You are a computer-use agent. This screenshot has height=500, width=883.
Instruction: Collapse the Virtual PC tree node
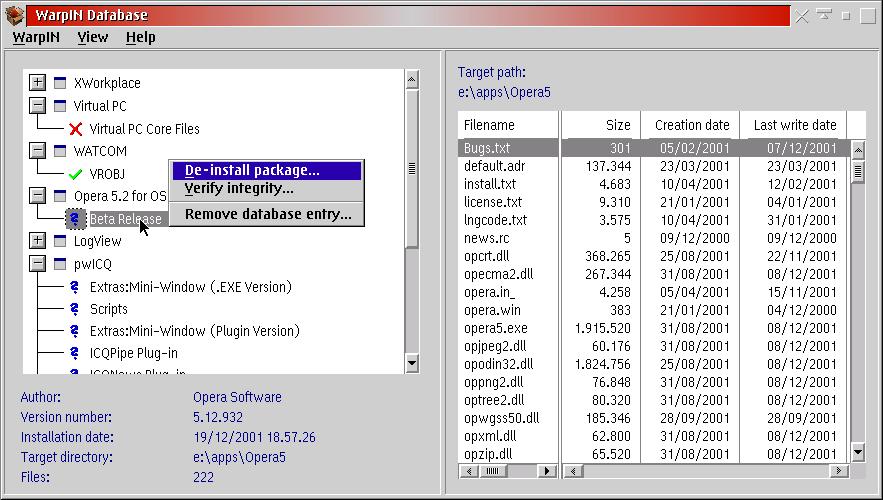click(37, 106)
